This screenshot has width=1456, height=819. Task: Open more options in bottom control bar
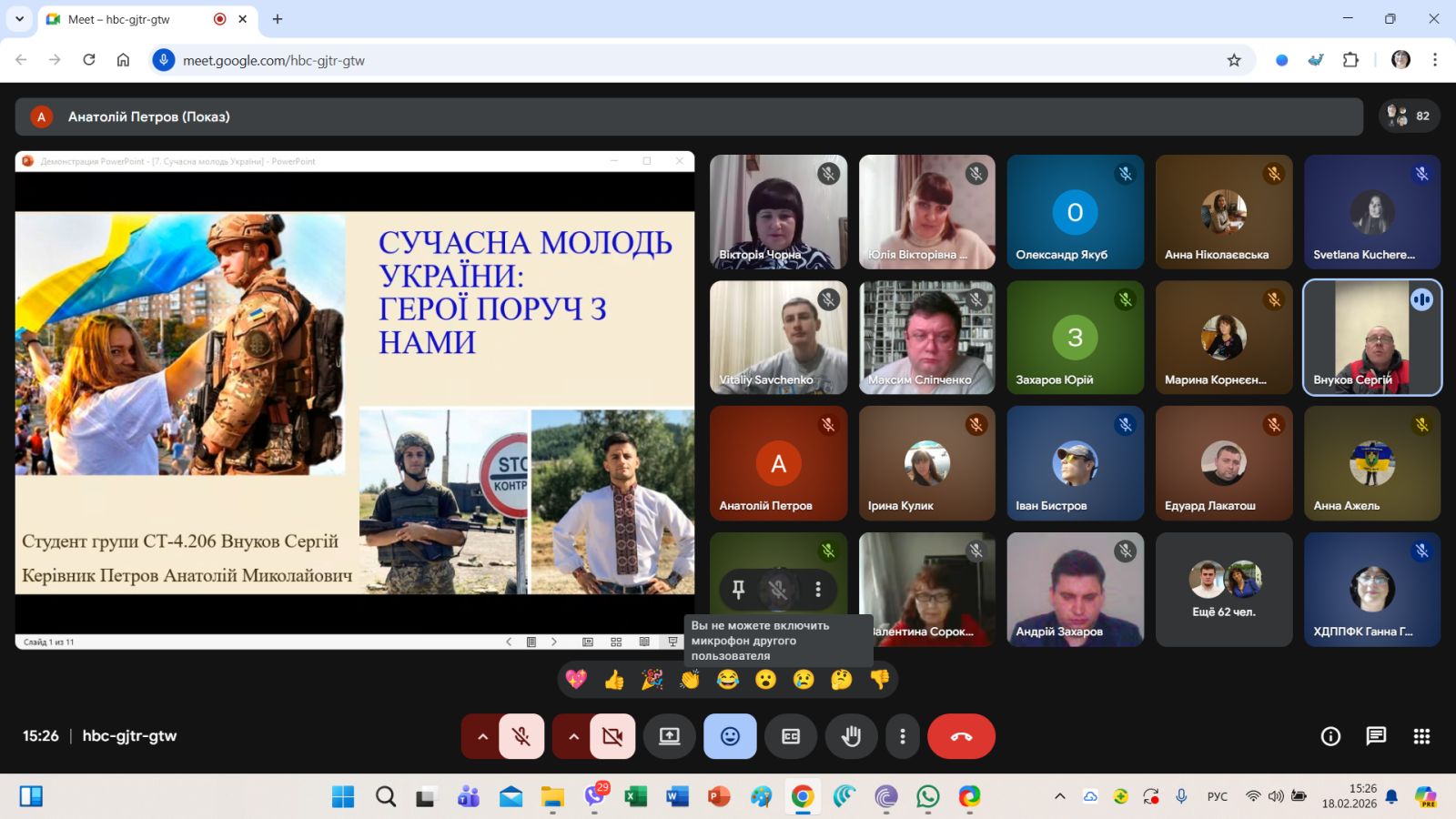(902, 736)
